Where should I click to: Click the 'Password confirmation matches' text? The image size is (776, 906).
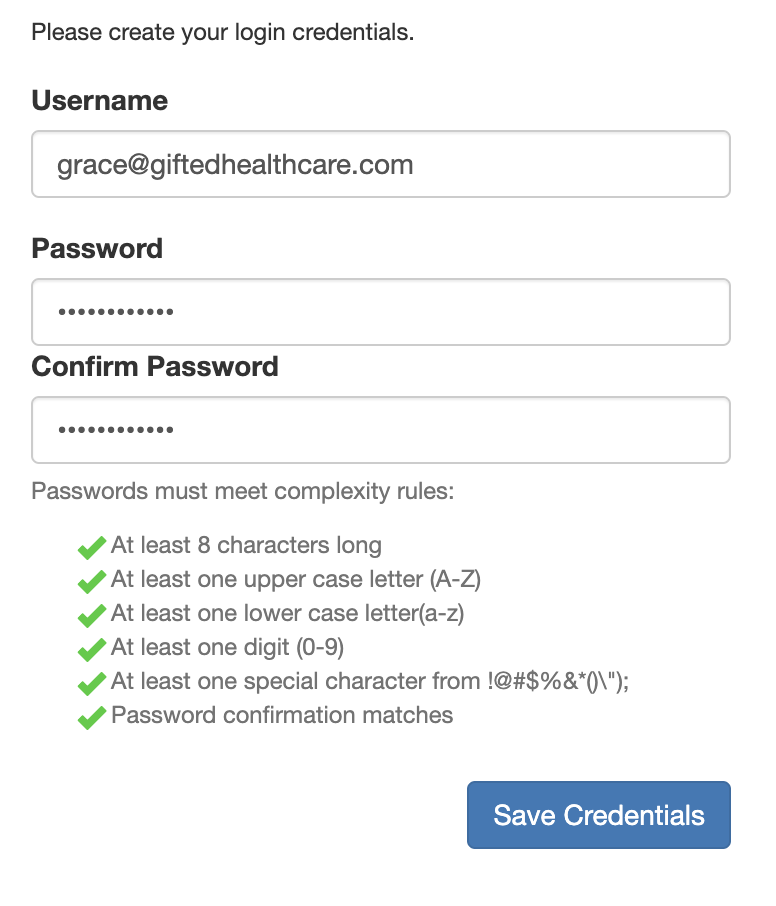tap(282, 716)
